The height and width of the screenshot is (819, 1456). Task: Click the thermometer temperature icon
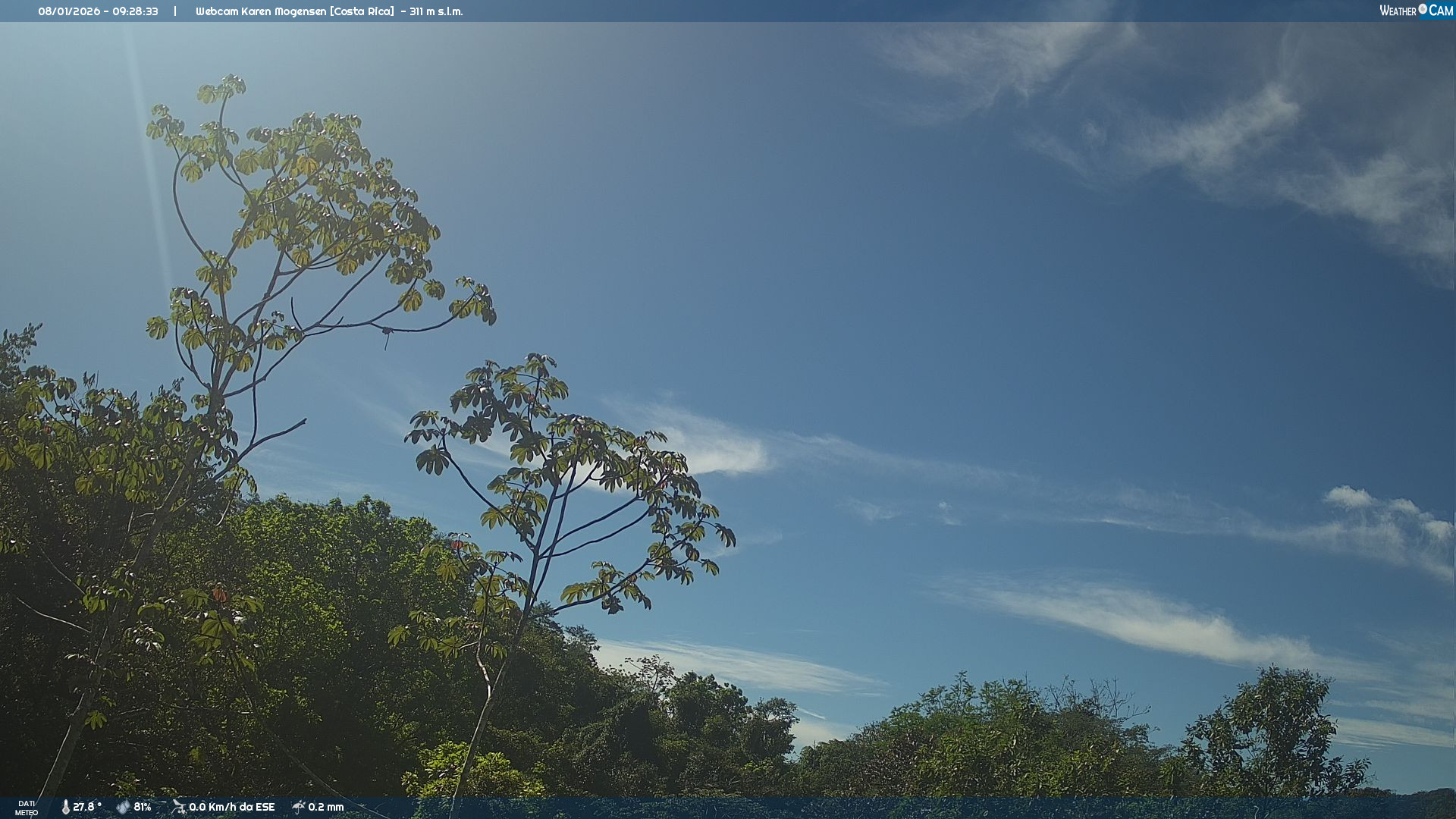[65, 807]
